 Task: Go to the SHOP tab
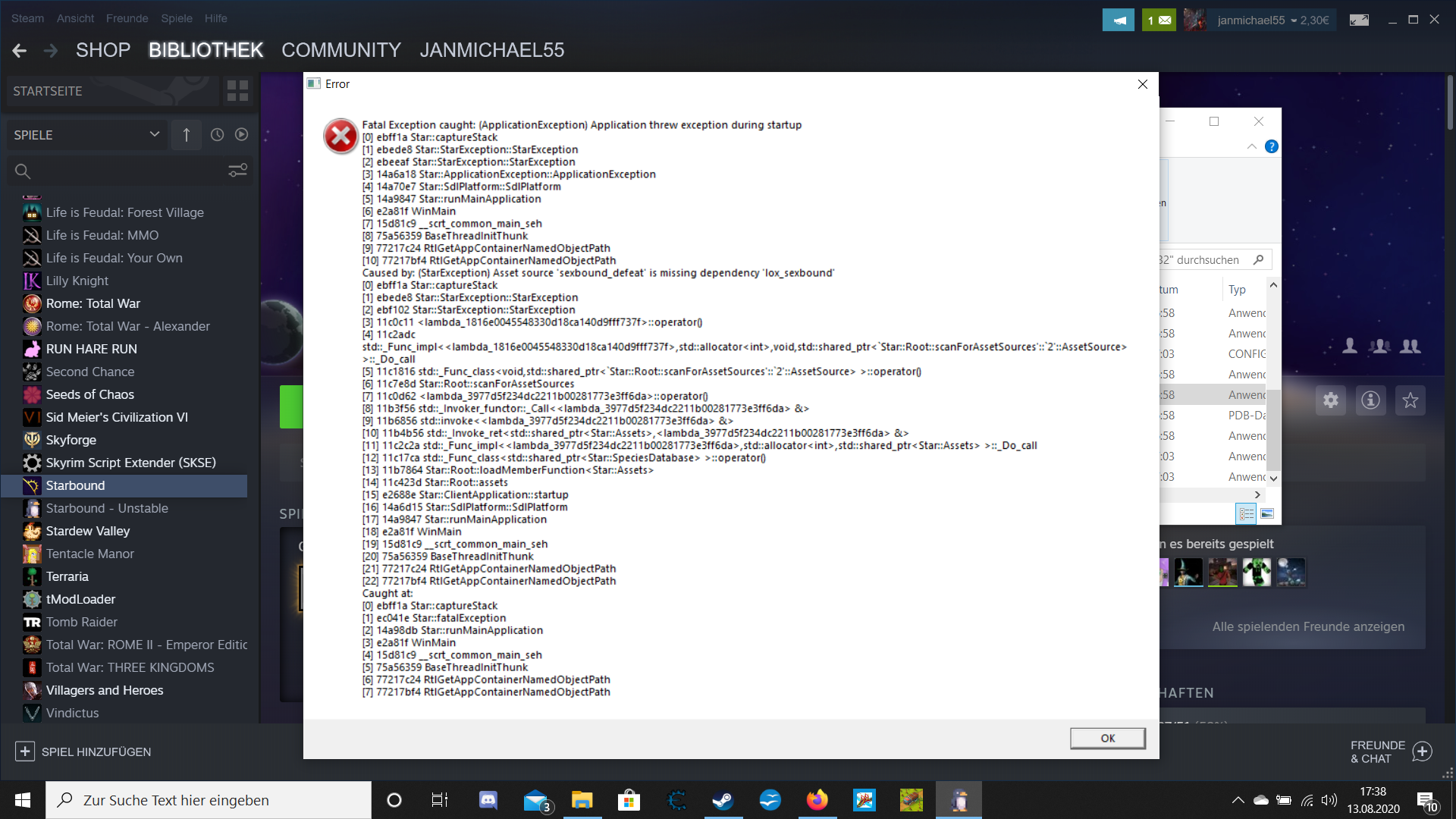click(103, 50)
